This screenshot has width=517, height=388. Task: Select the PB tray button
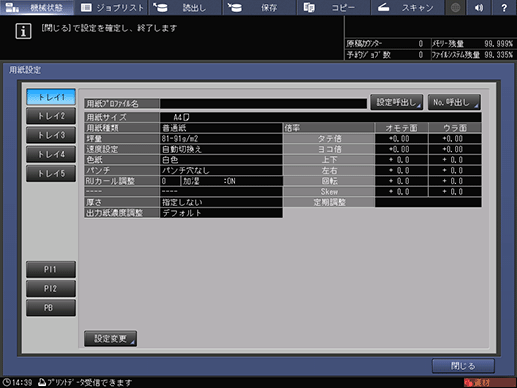tap(51, 308)
